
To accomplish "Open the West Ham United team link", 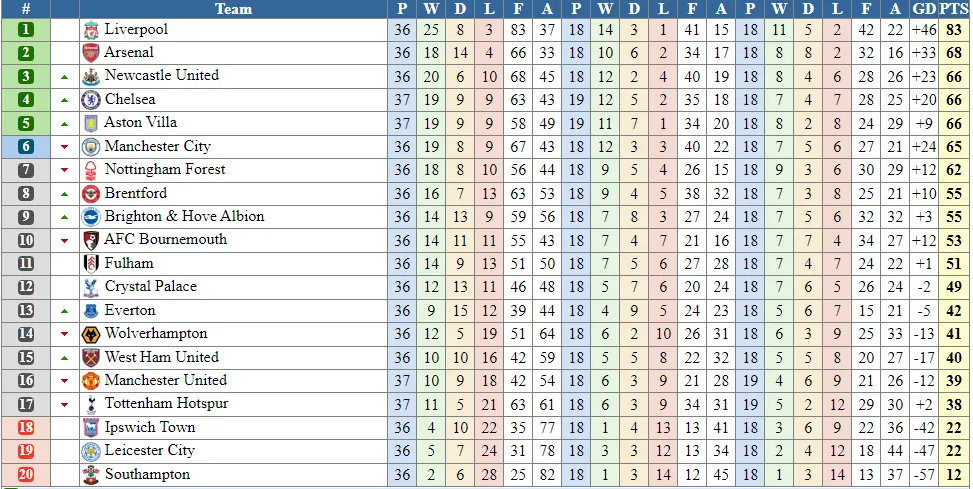I will tap(161, 356).
